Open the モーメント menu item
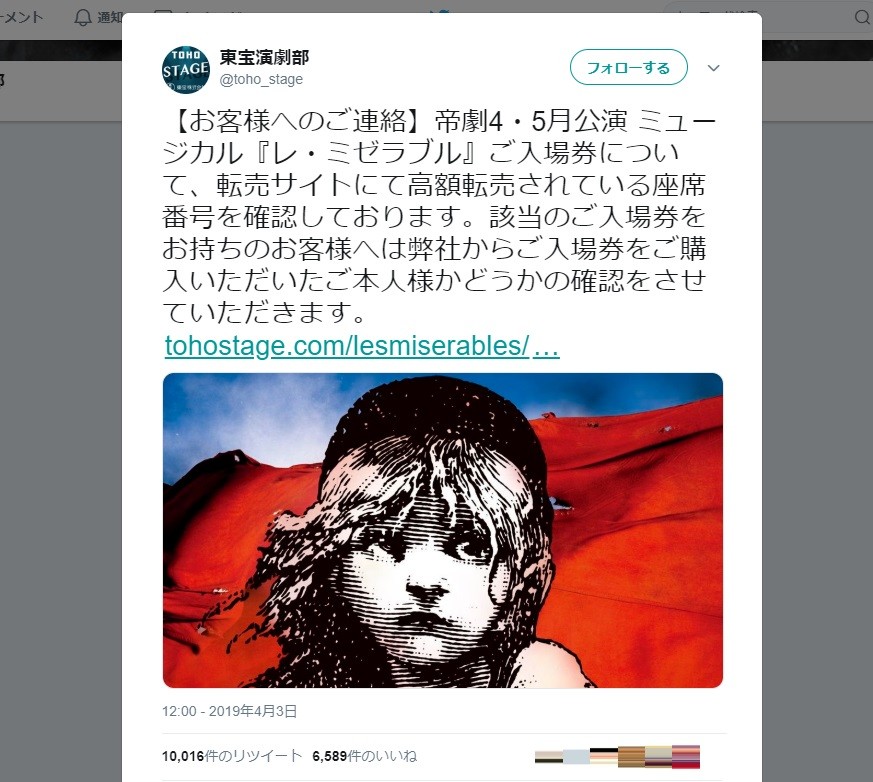Image resolution: width=873 pixels, height=782 pixels. click(x=21, y=18)
